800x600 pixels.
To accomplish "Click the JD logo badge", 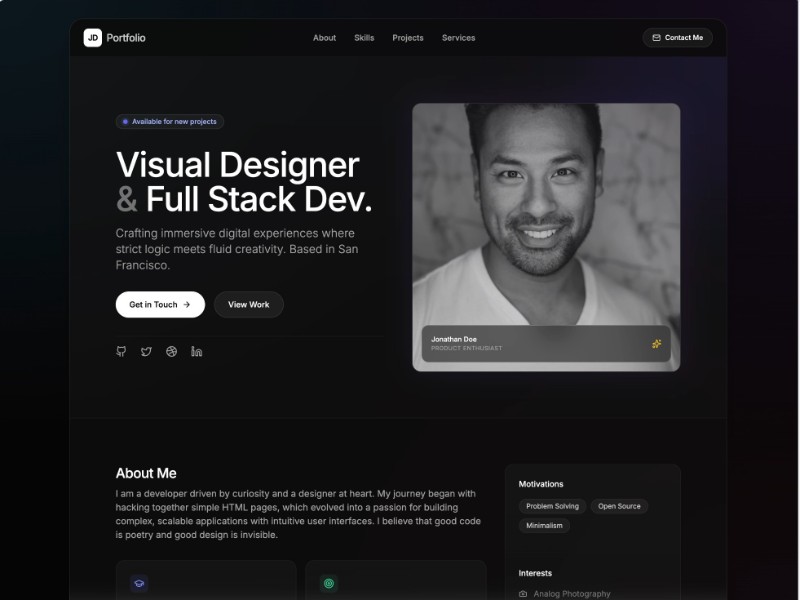I will (92, 37).
